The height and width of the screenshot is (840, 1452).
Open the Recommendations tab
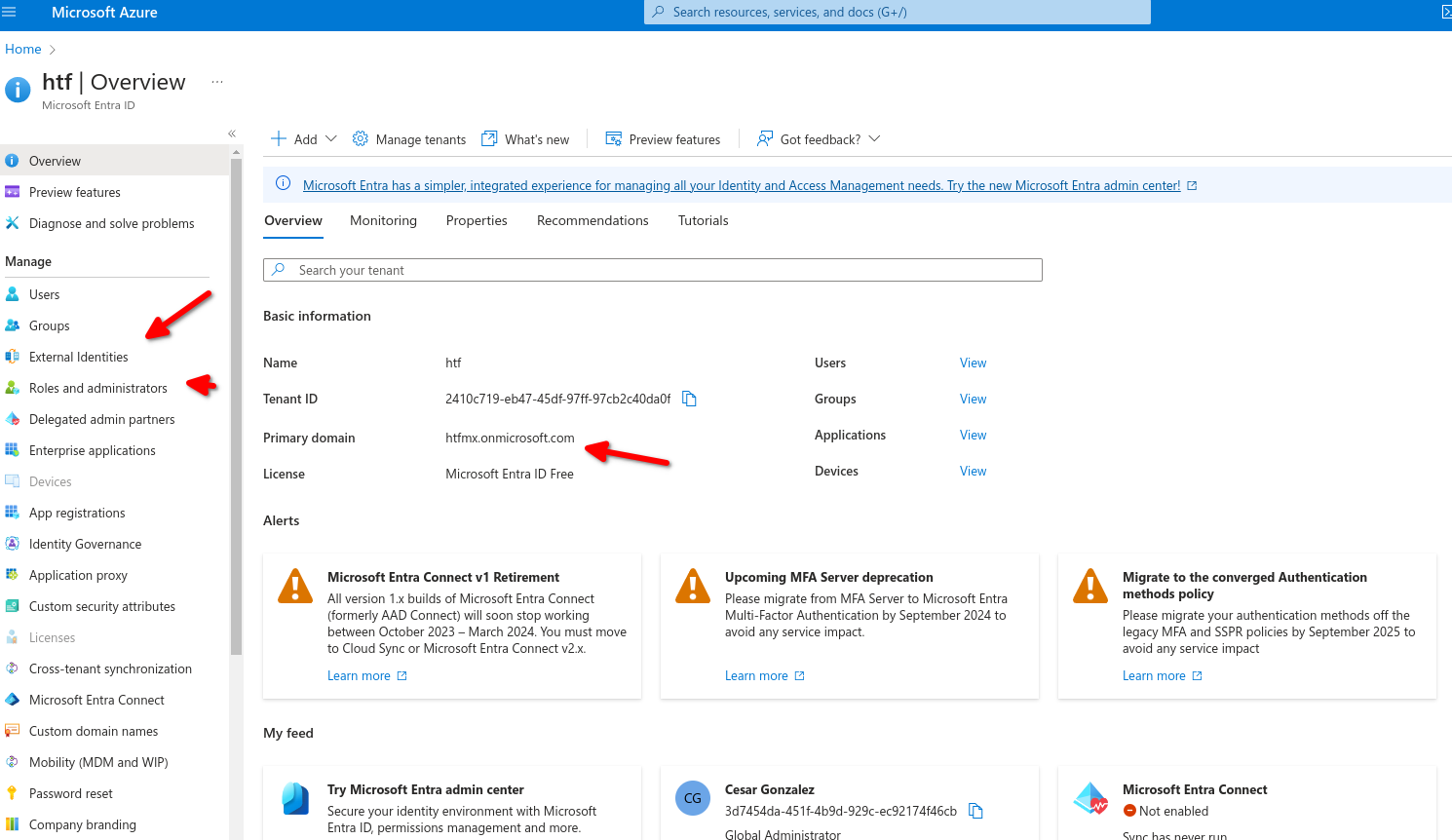592,220
